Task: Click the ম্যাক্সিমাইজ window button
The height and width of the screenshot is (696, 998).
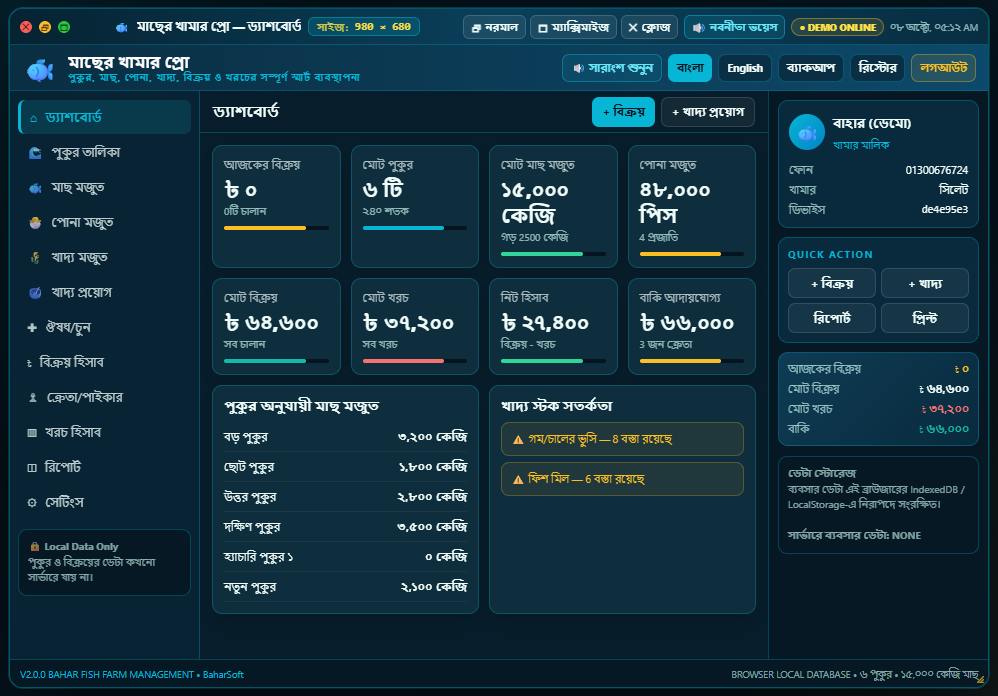Action: (x=573, y=27)
